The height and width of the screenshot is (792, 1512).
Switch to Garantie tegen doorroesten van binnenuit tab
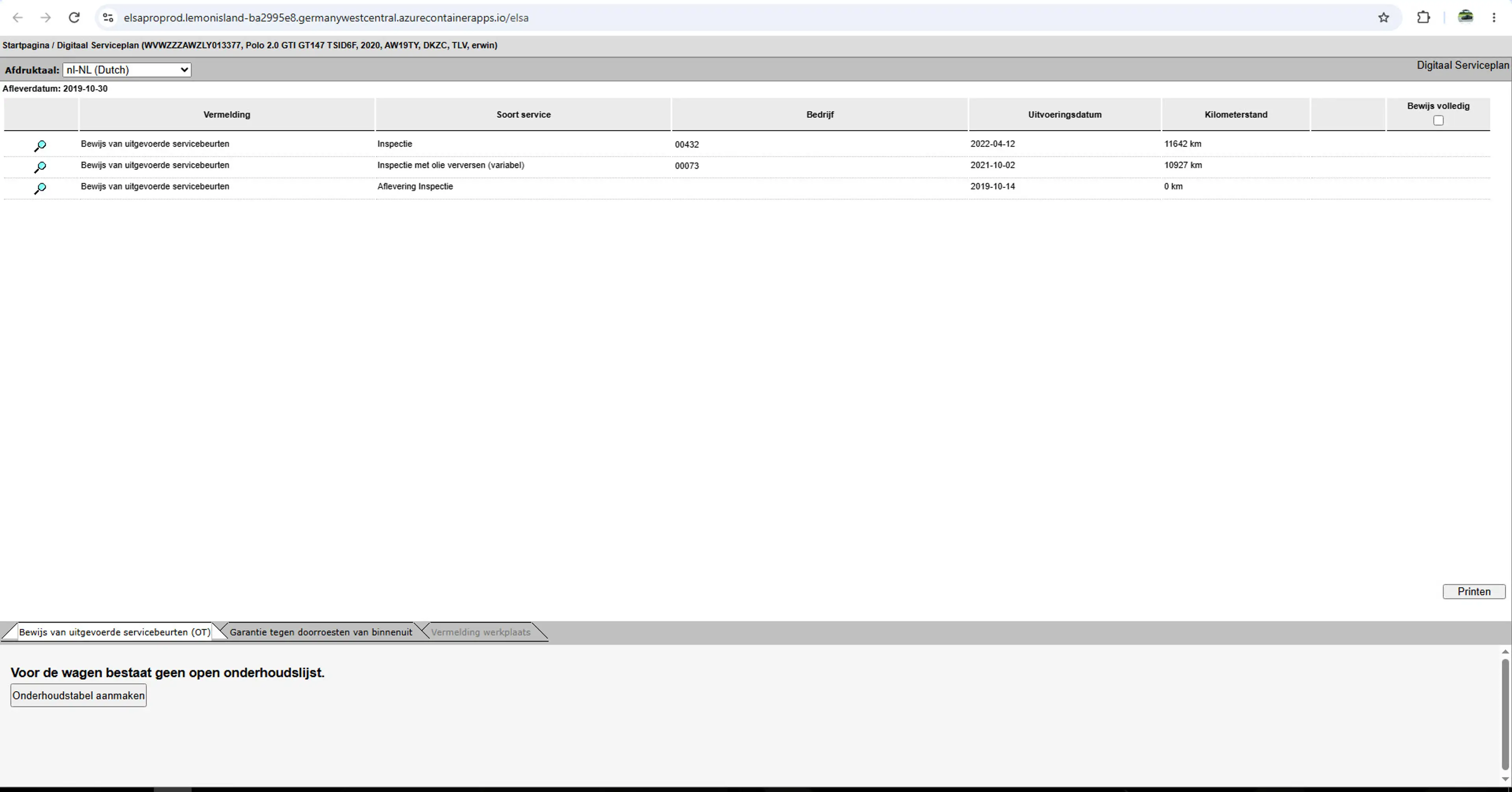321,632
